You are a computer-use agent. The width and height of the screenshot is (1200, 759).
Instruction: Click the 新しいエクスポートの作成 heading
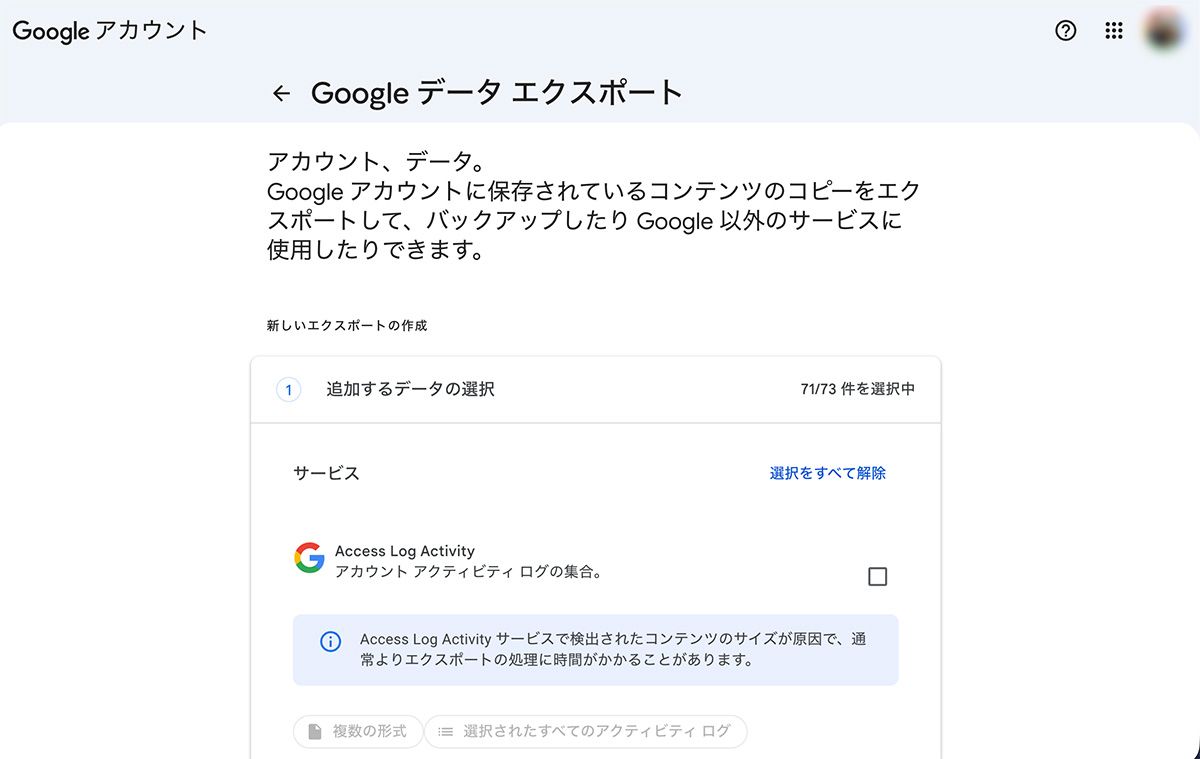point(330,325)
